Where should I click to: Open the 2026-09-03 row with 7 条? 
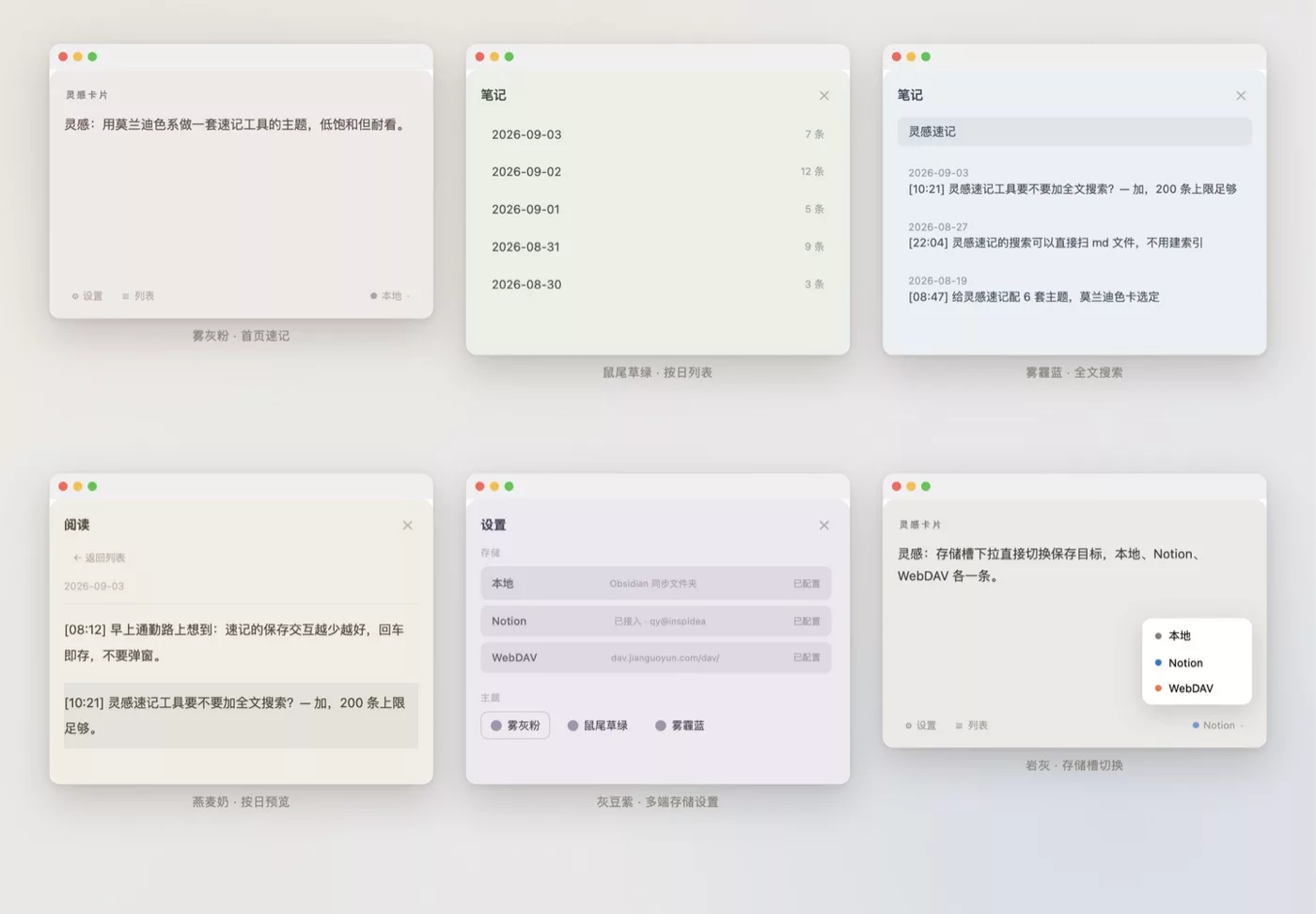(657, 134)
